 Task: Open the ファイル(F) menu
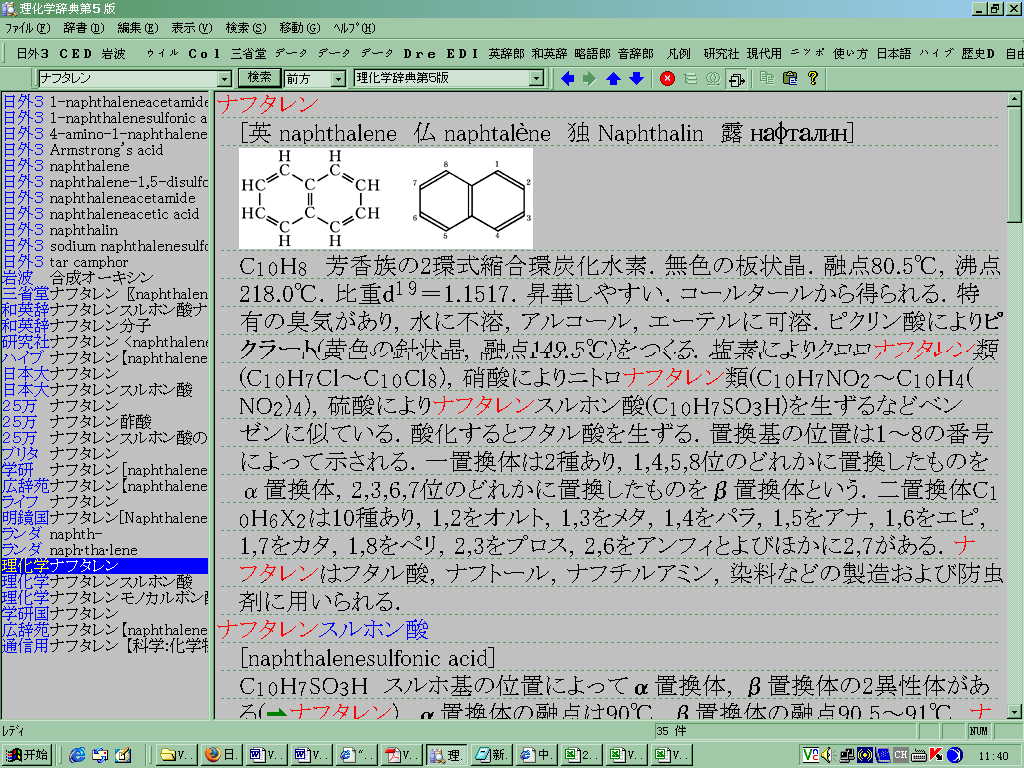point(27,28)
